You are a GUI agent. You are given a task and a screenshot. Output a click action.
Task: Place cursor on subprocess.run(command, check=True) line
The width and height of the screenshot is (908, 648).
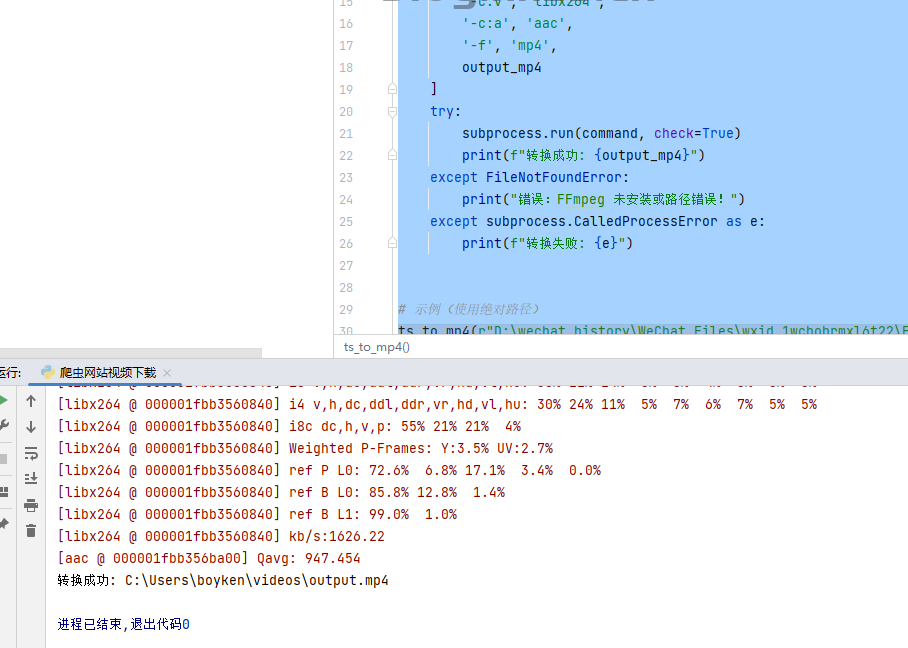pyautogui.click(x=600, y=134)
